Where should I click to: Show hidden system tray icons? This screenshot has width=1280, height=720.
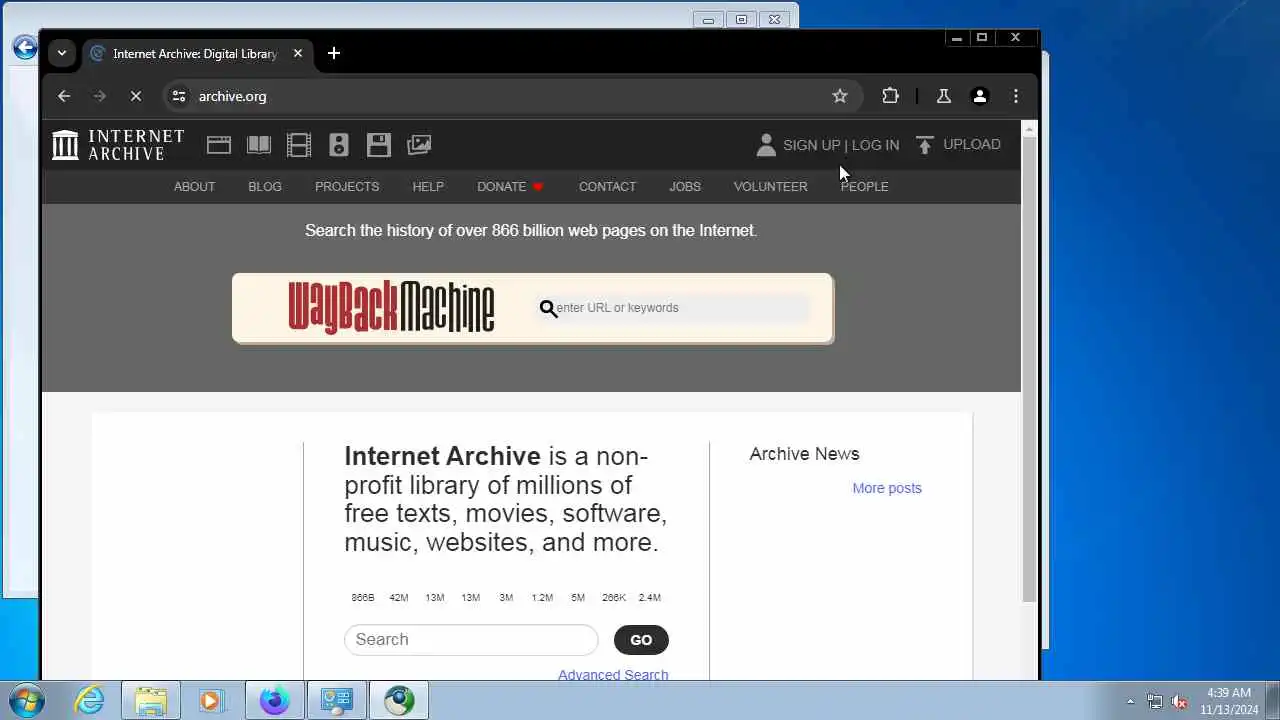(1130, 701)
